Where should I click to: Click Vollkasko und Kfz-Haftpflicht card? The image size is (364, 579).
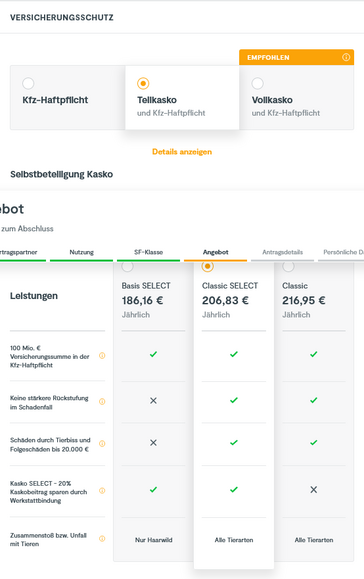(296, 97)
